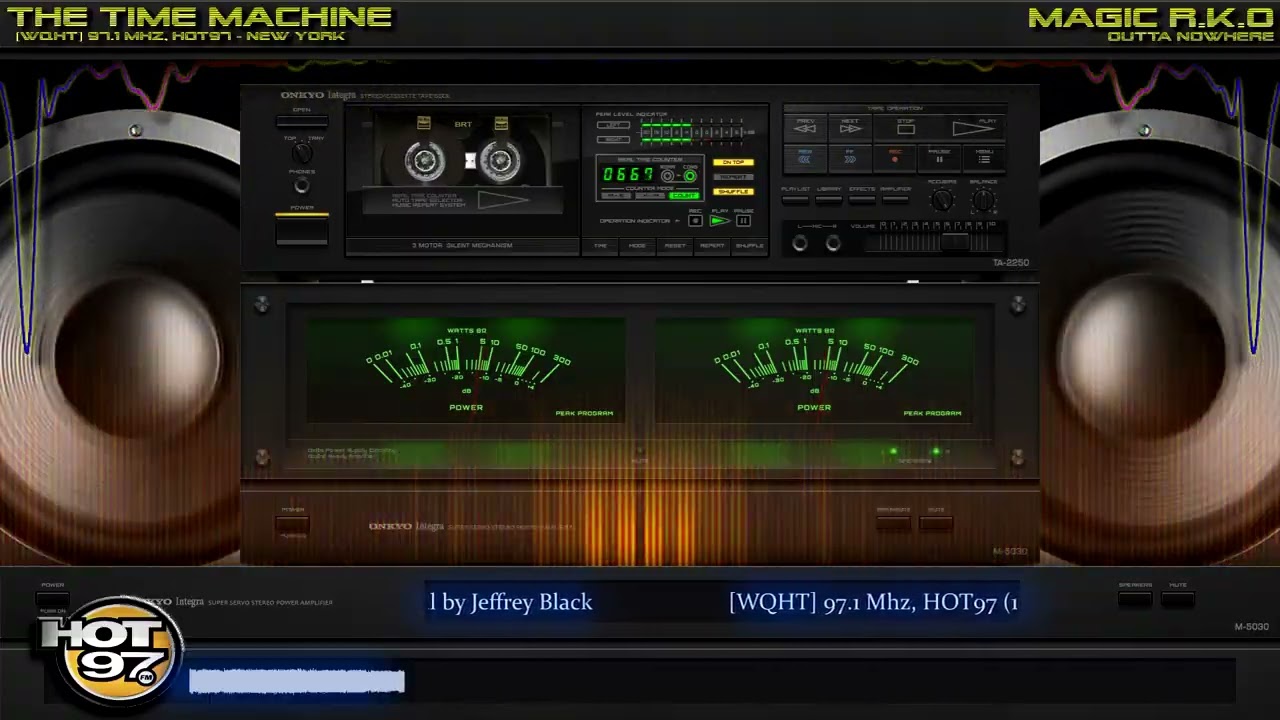This screenshot has width=1280, height=720.
Task: Click the red REC dot button
Action: point(895,158)
